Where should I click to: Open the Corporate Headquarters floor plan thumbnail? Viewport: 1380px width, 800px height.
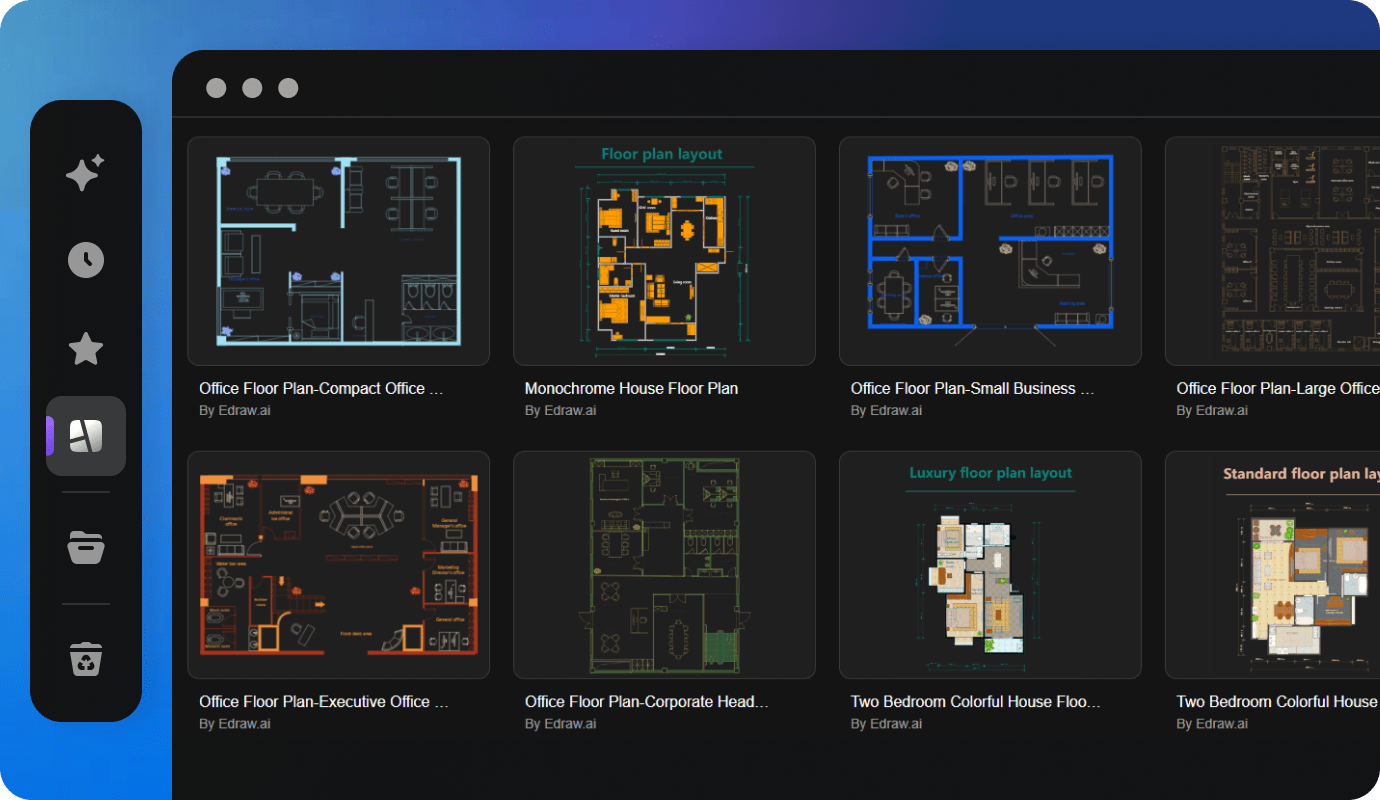click(664, 564)
